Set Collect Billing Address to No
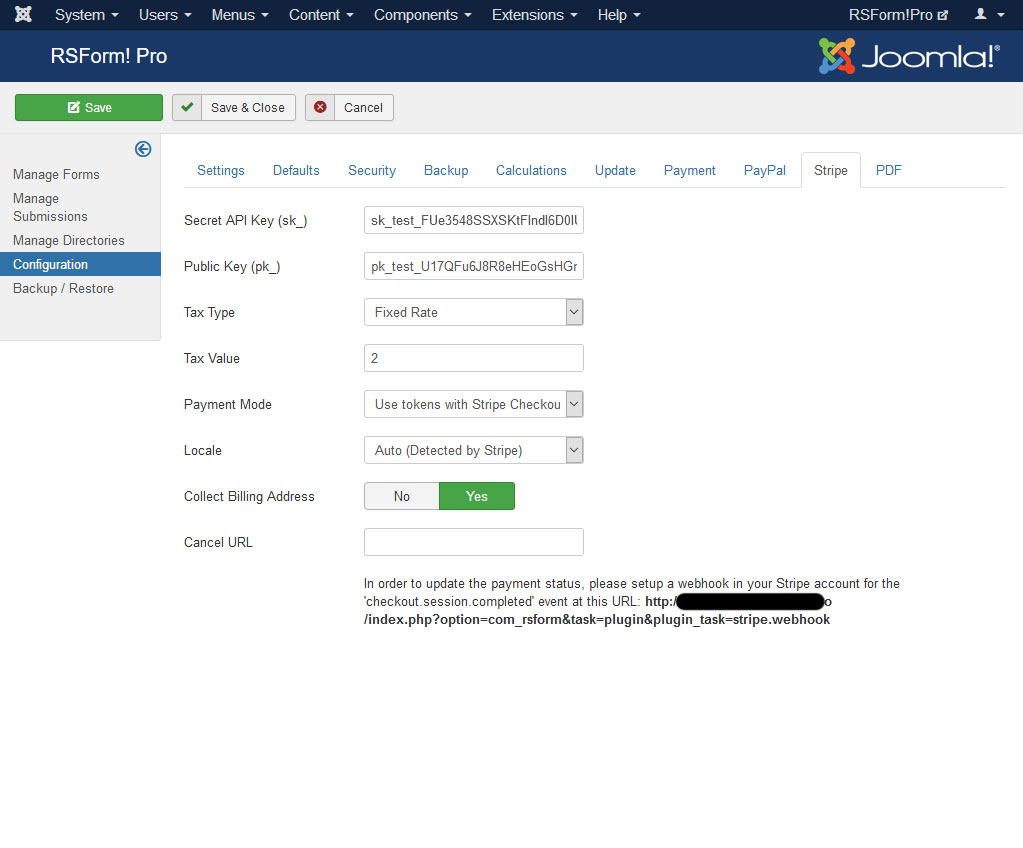Screen dimensions: 1023x848 tap(402, 496)
